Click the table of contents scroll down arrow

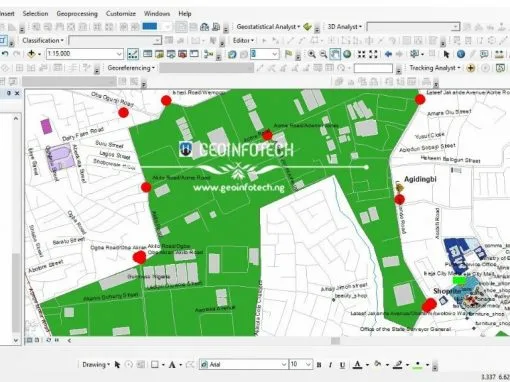(x=16, y=340)
